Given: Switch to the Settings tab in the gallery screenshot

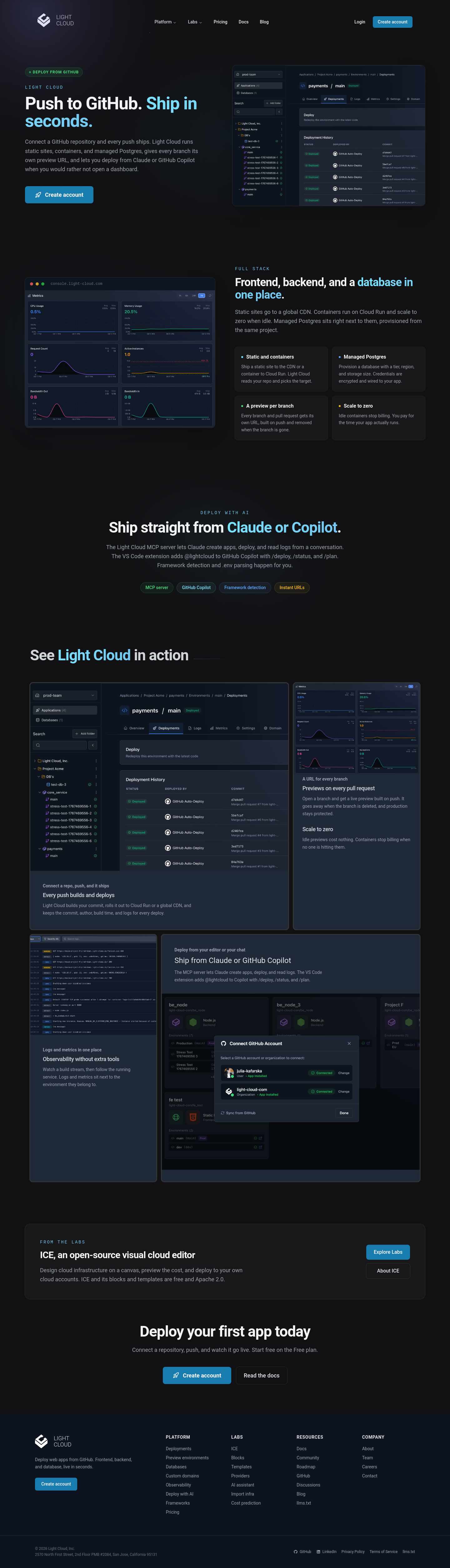Looking at the screenshot, I should coord(245,728).
